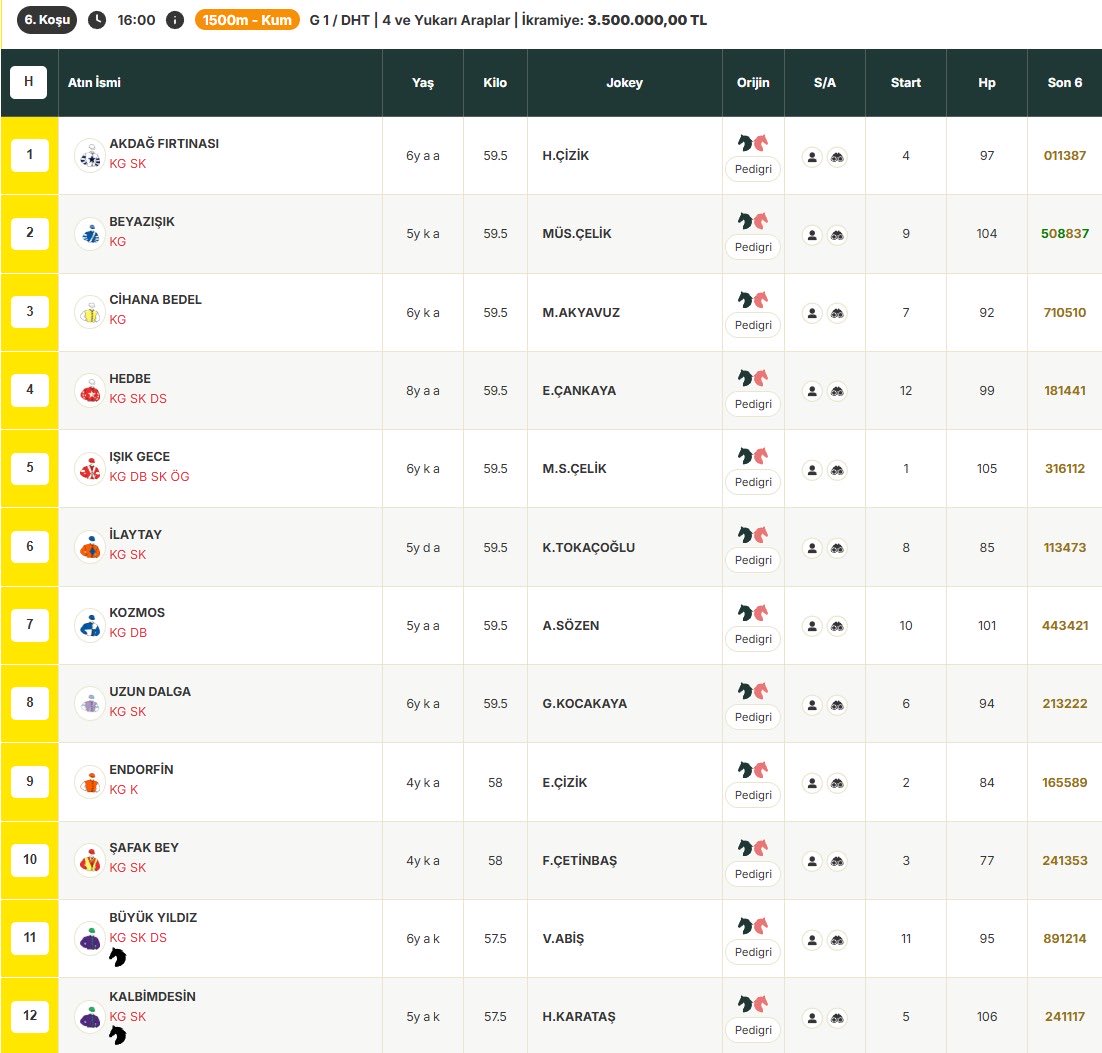Click Hp value 106 for KALBİMDESİN
This screenshot has width=1102, height=1053.
(987, 1016)
